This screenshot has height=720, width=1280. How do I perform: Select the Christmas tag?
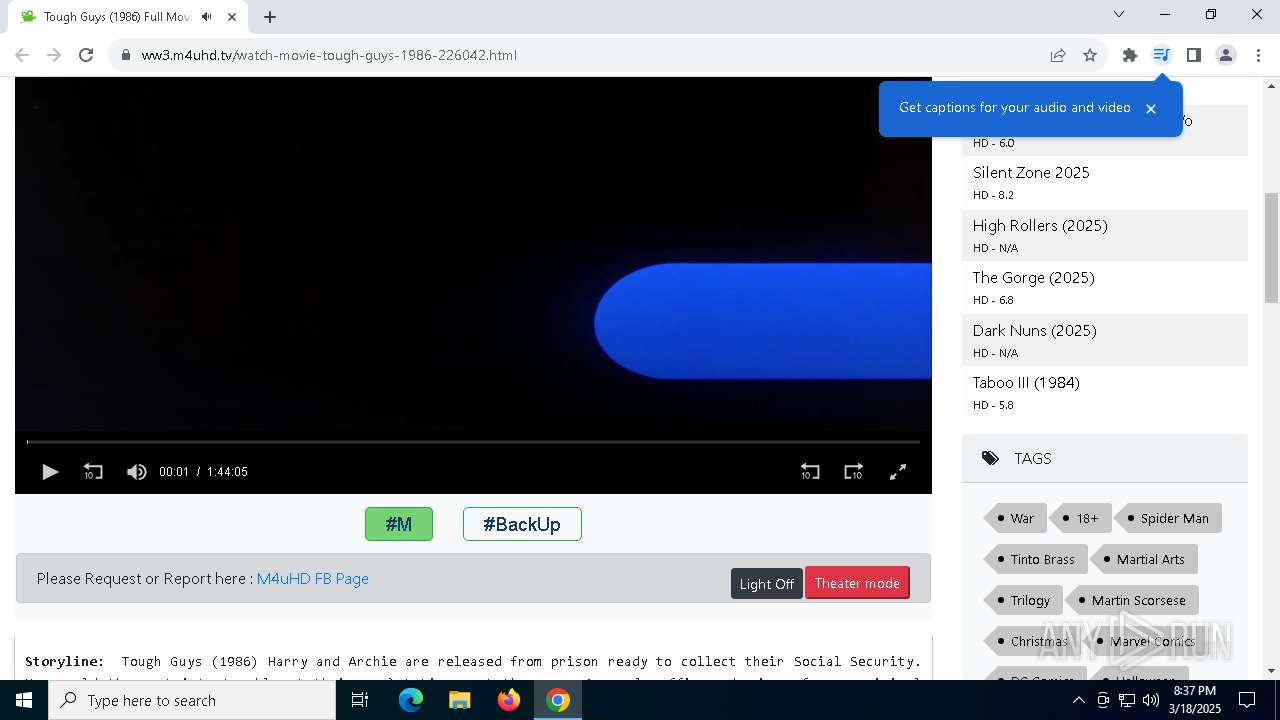pyautogui.click(x=1032, y=641)
